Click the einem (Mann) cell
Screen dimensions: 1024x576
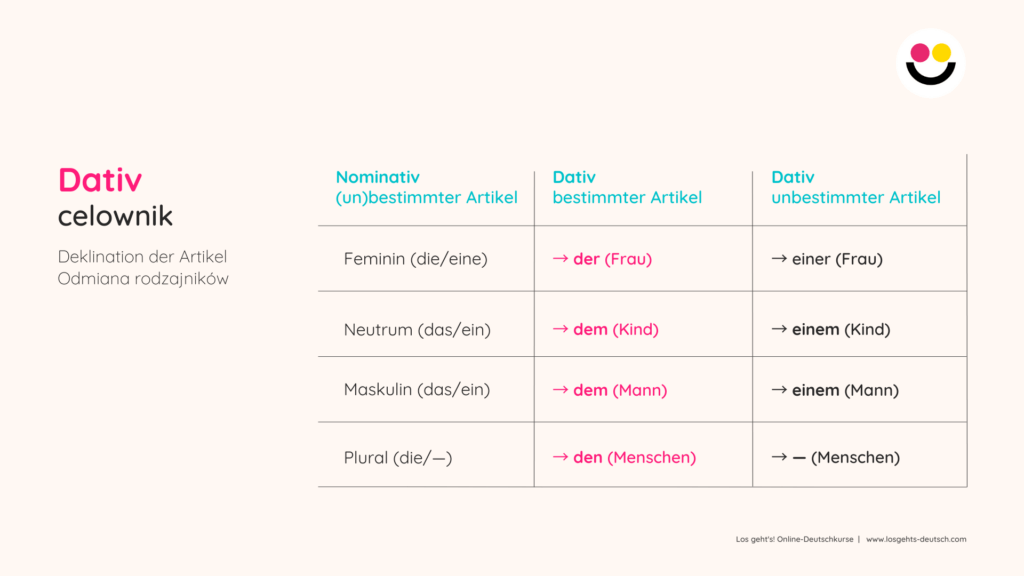[x=835, y=390]
